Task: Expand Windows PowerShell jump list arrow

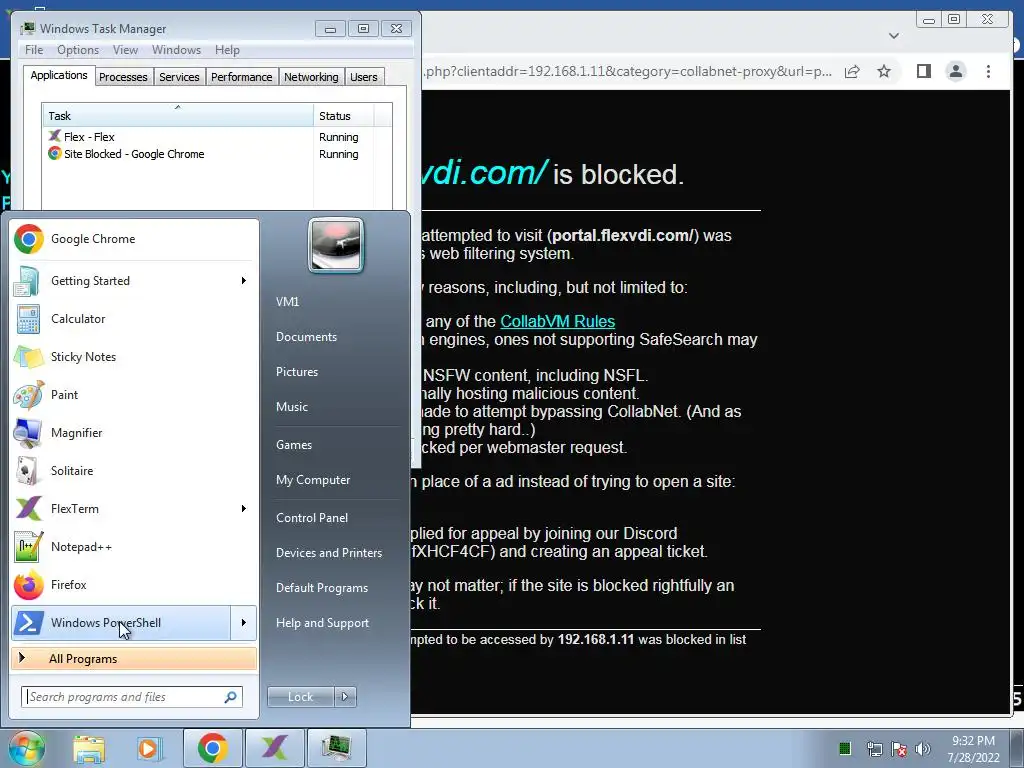Action: (244, 622)
